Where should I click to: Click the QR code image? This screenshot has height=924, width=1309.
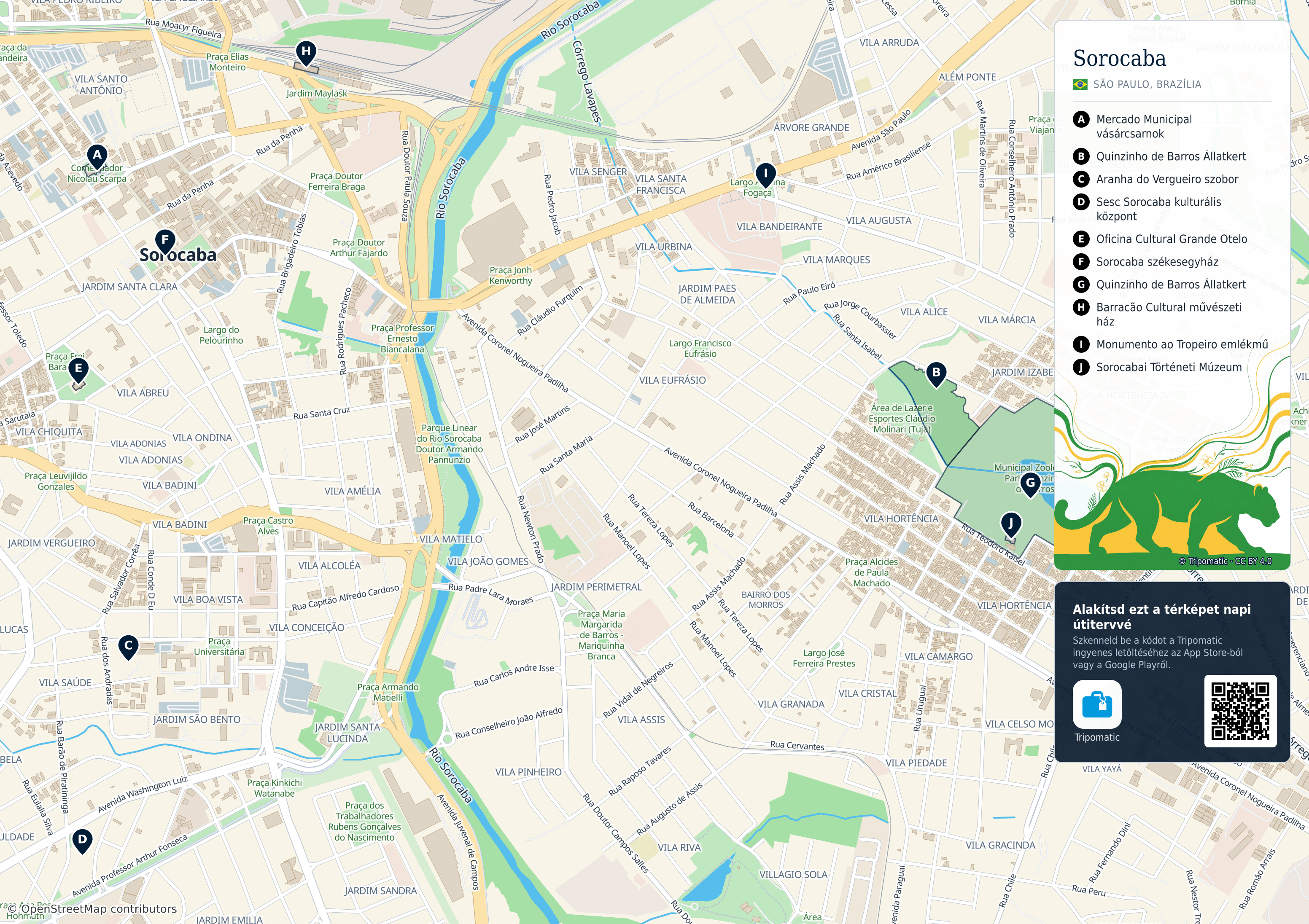point(1240,712)
